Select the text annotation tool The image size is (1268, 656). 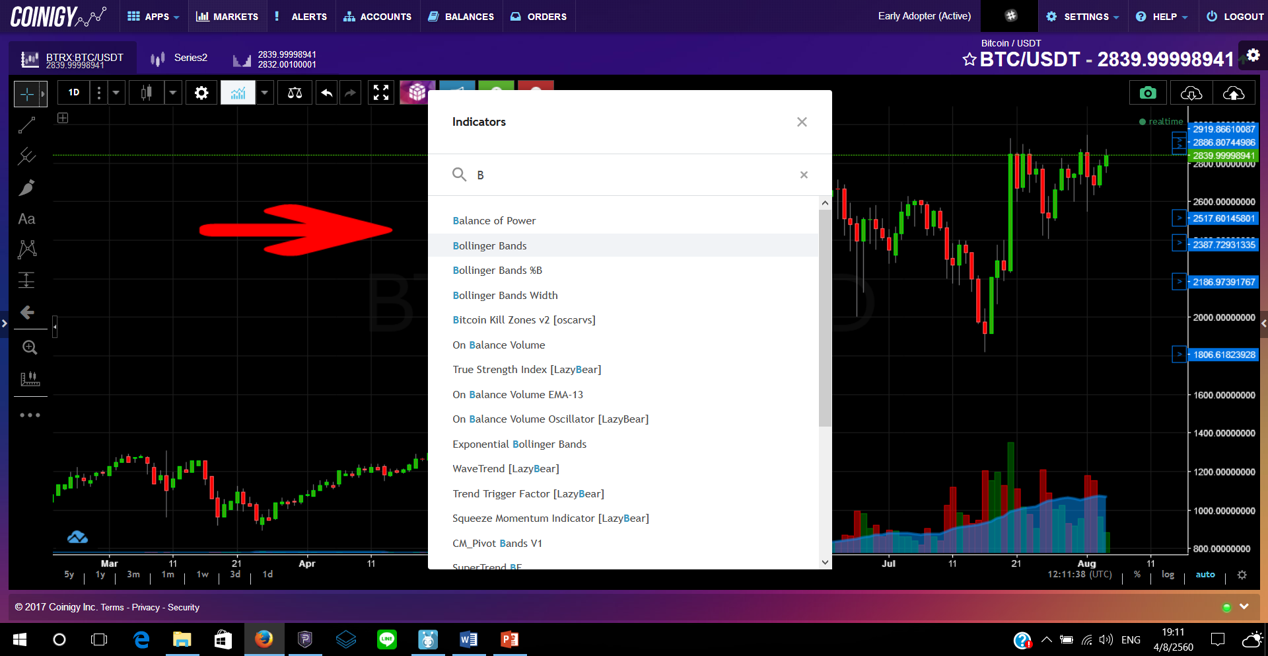point(27,219)
